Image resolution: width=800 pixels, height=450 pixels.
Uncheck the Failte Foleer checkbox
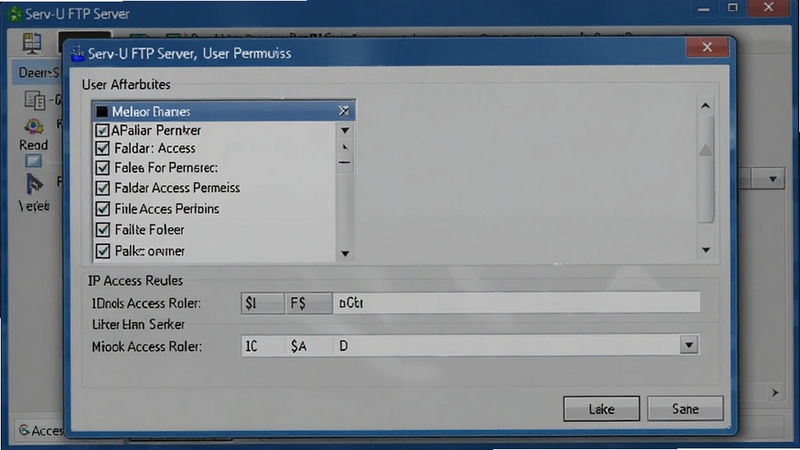(102, 230)
